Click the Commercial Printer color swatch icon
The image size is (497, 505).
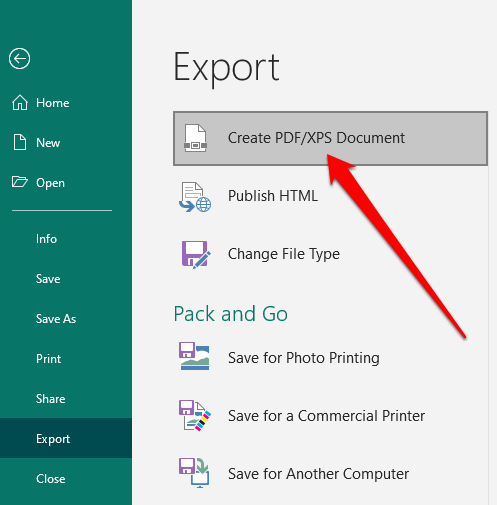point(195,415)
